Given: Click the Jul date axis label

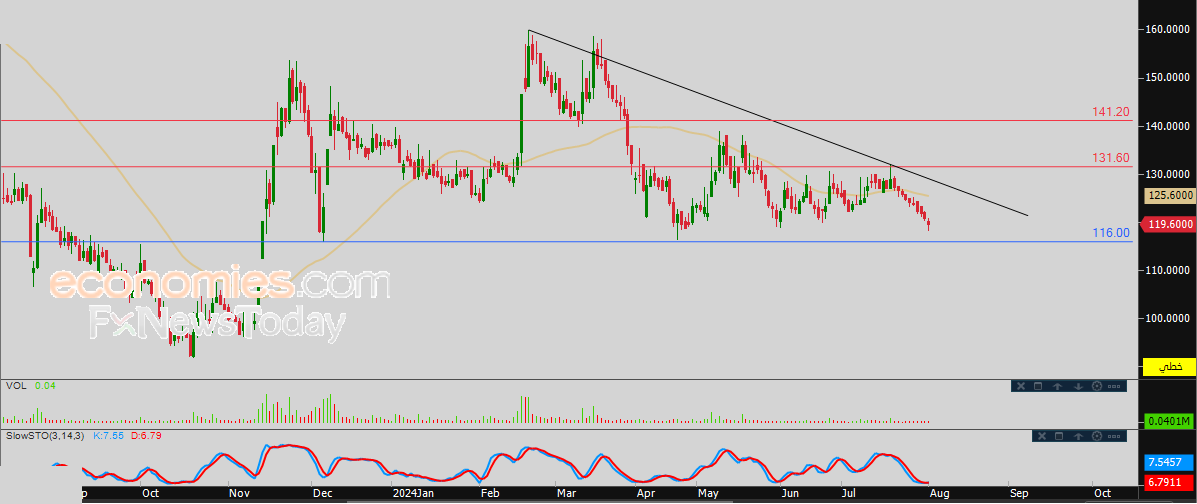Looking at the screenshot, I should coord(847,494).
